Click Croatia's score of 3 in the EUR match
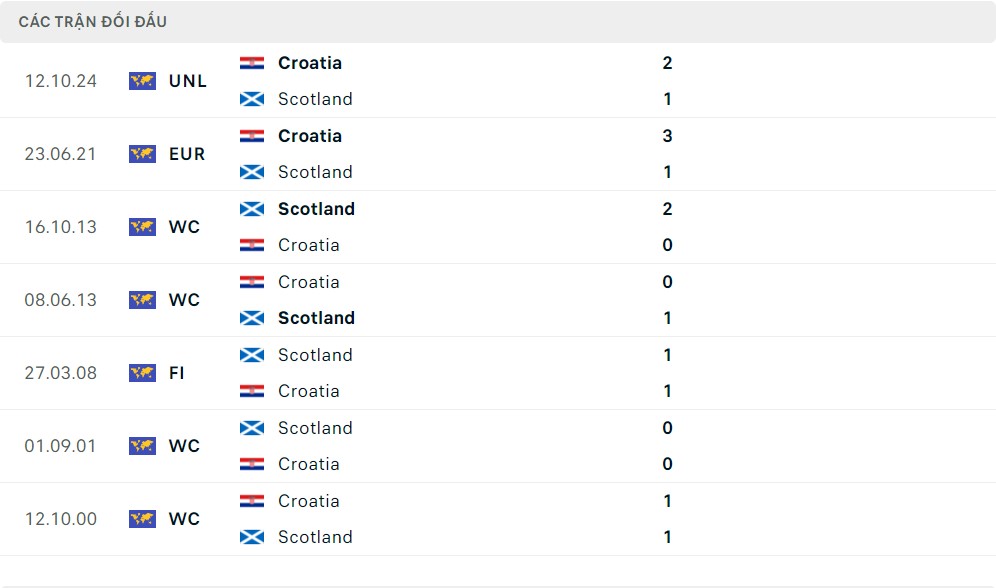The height and width of the screenshot is (588, 996). coord(667,136)
